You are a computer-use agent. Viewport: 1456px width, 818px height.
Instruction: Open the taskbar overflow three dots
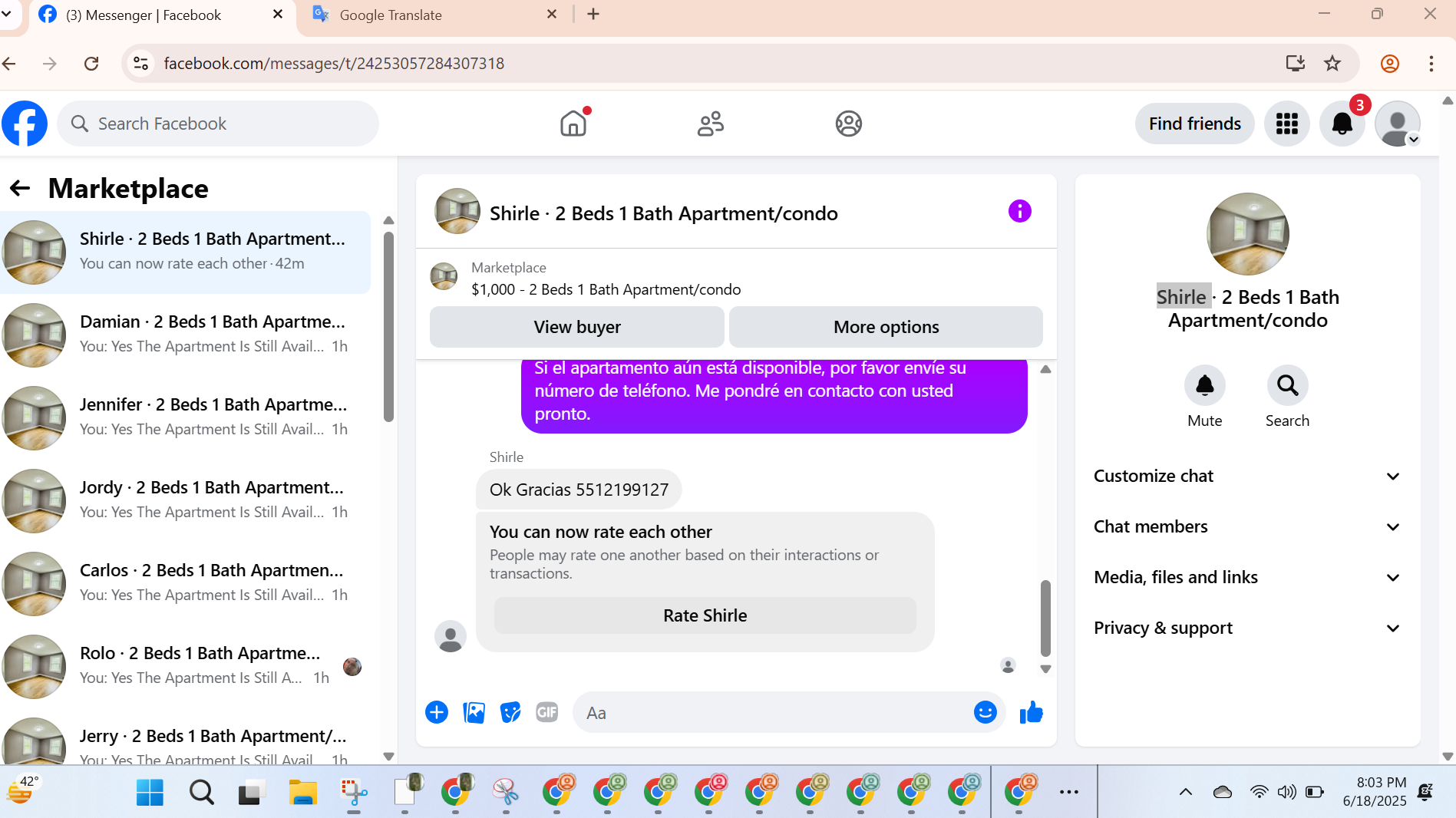tap(1069, 792)
